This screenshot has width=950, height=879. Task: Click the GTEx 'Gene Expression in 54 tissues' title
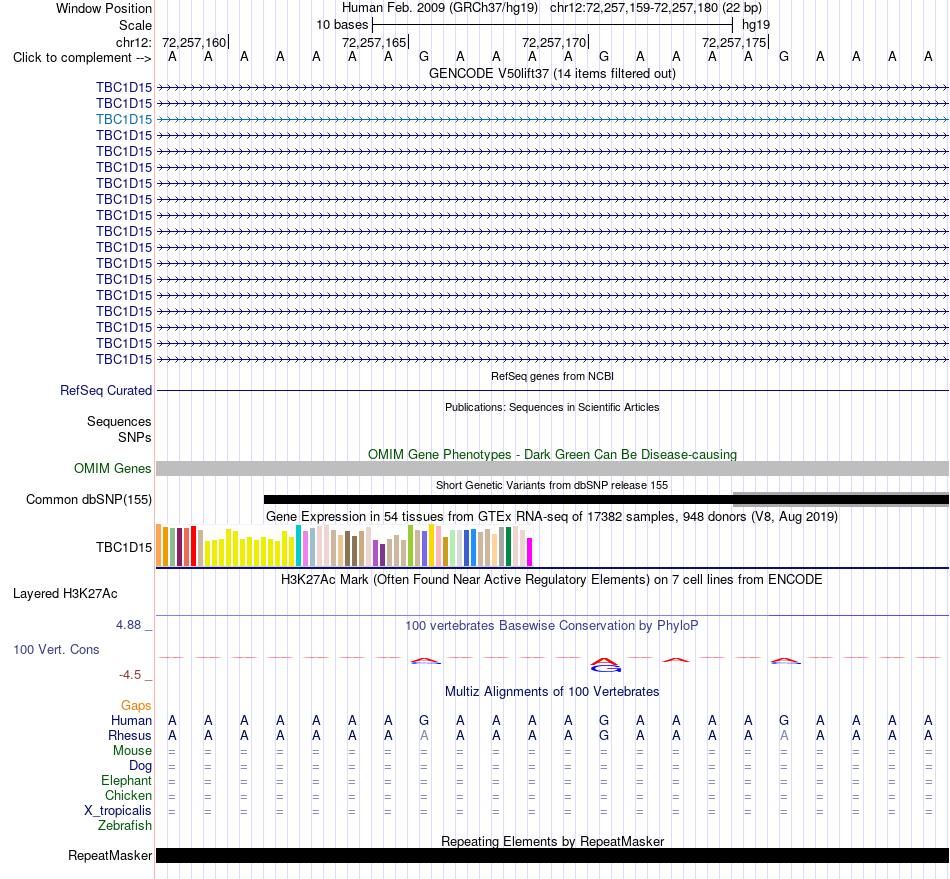(552, 517)
